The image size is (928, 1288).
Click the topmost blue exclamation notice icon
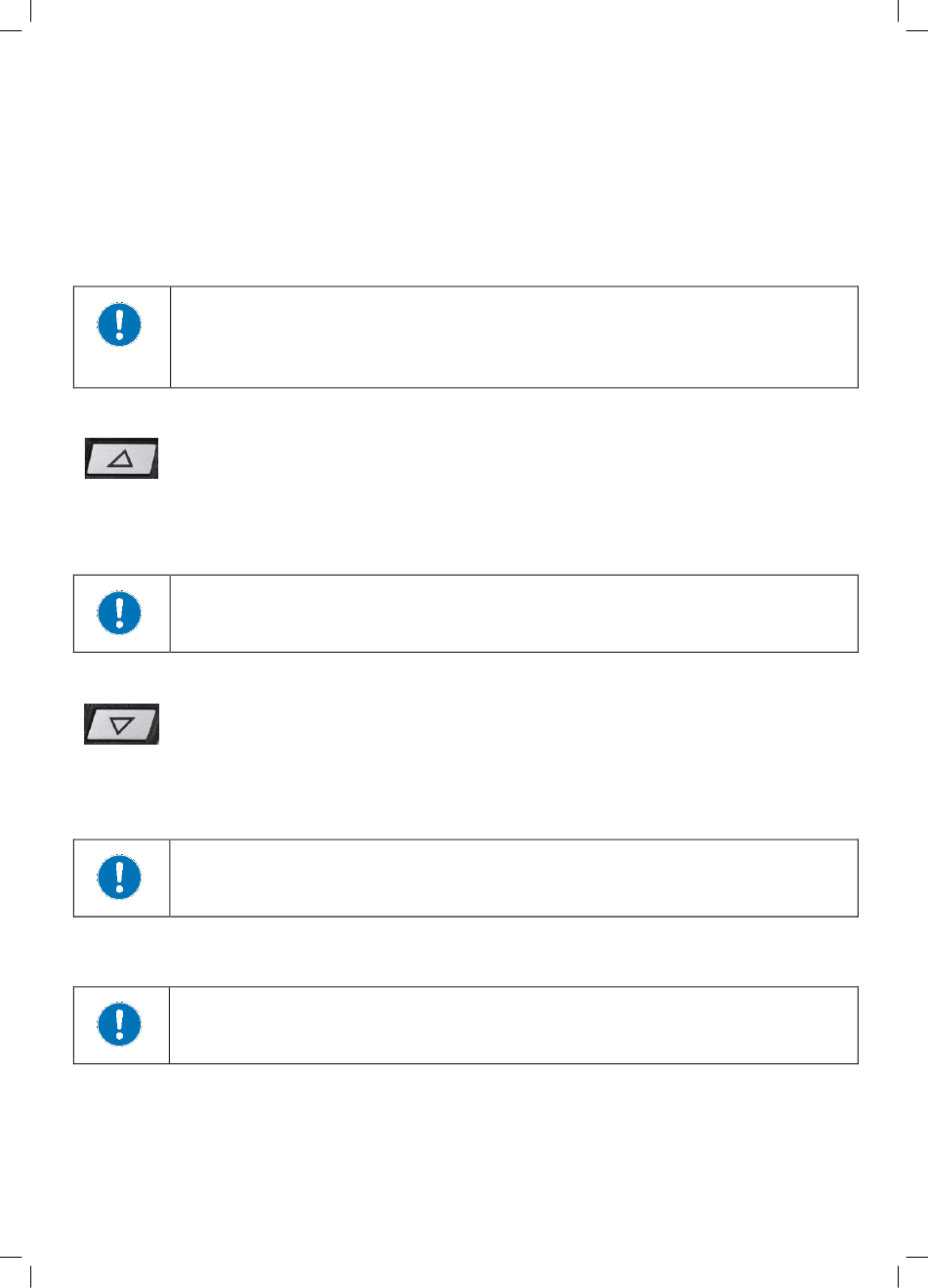119,323
